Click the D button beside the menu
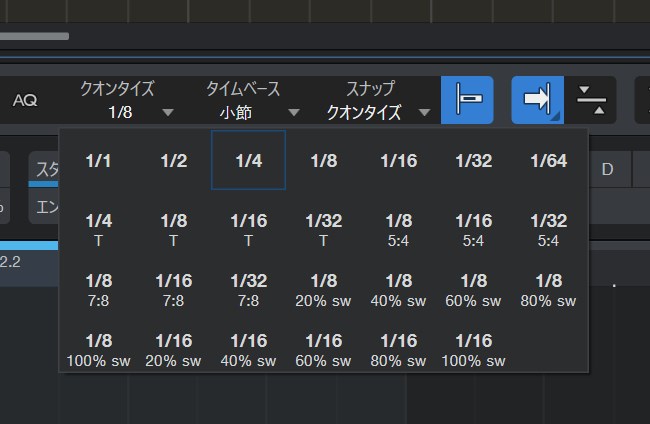Image resolution: width=650 pixels, height=424 pixels. pyautogui.click(x=606, y=169)
